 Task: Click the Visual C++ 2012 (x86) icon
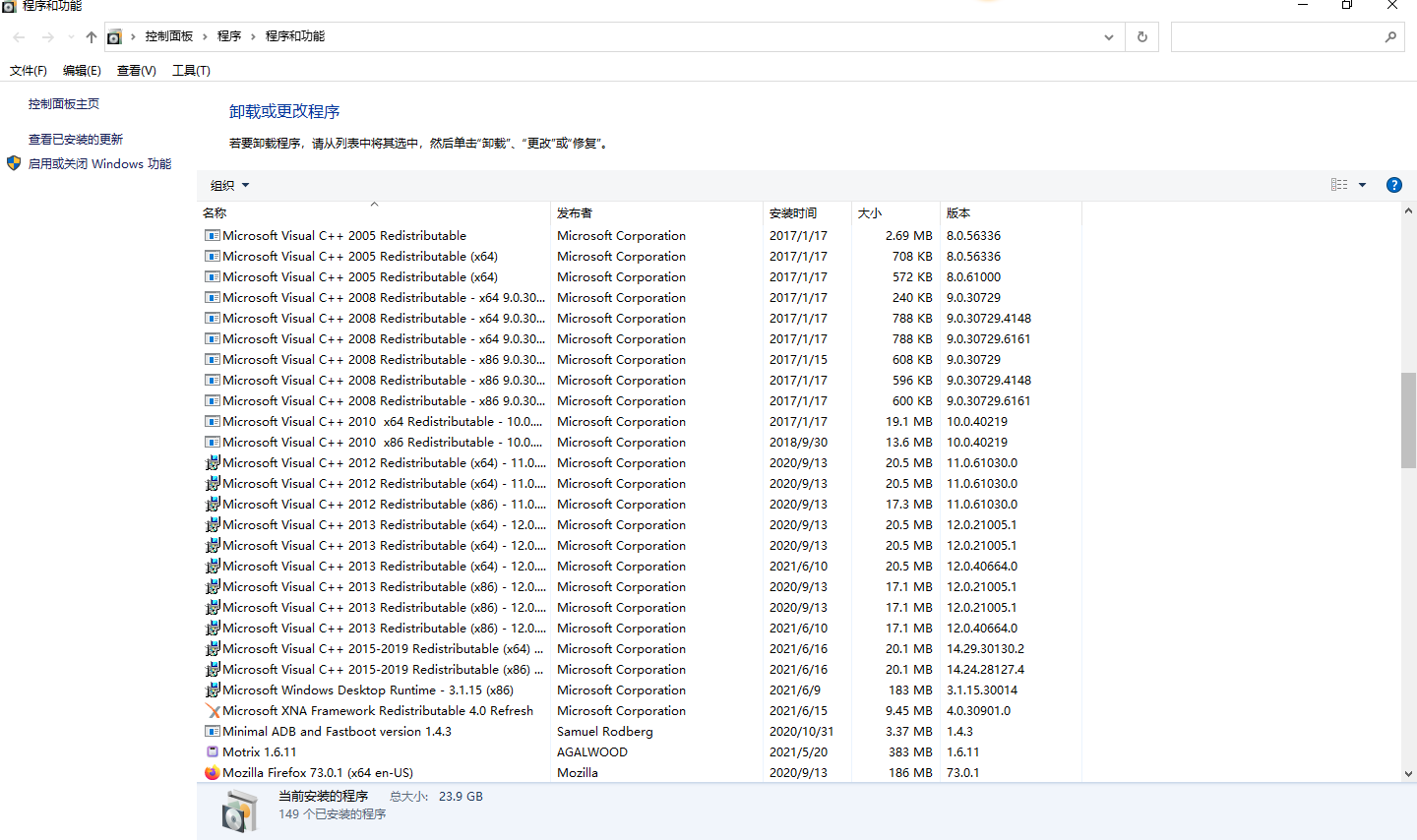(212, 504)
